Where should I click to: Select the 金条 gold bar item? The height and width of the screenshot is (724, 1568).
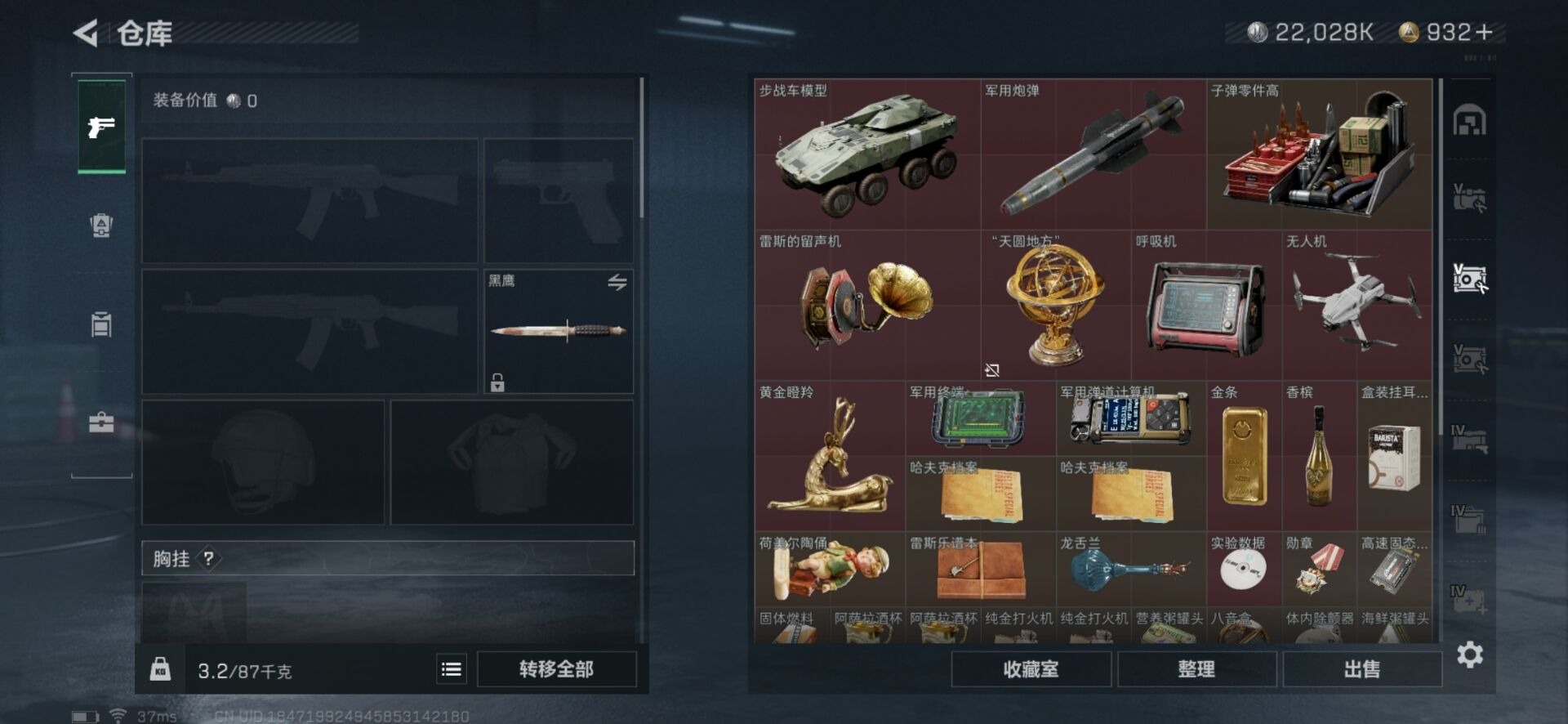click(x=1244, y=456)
